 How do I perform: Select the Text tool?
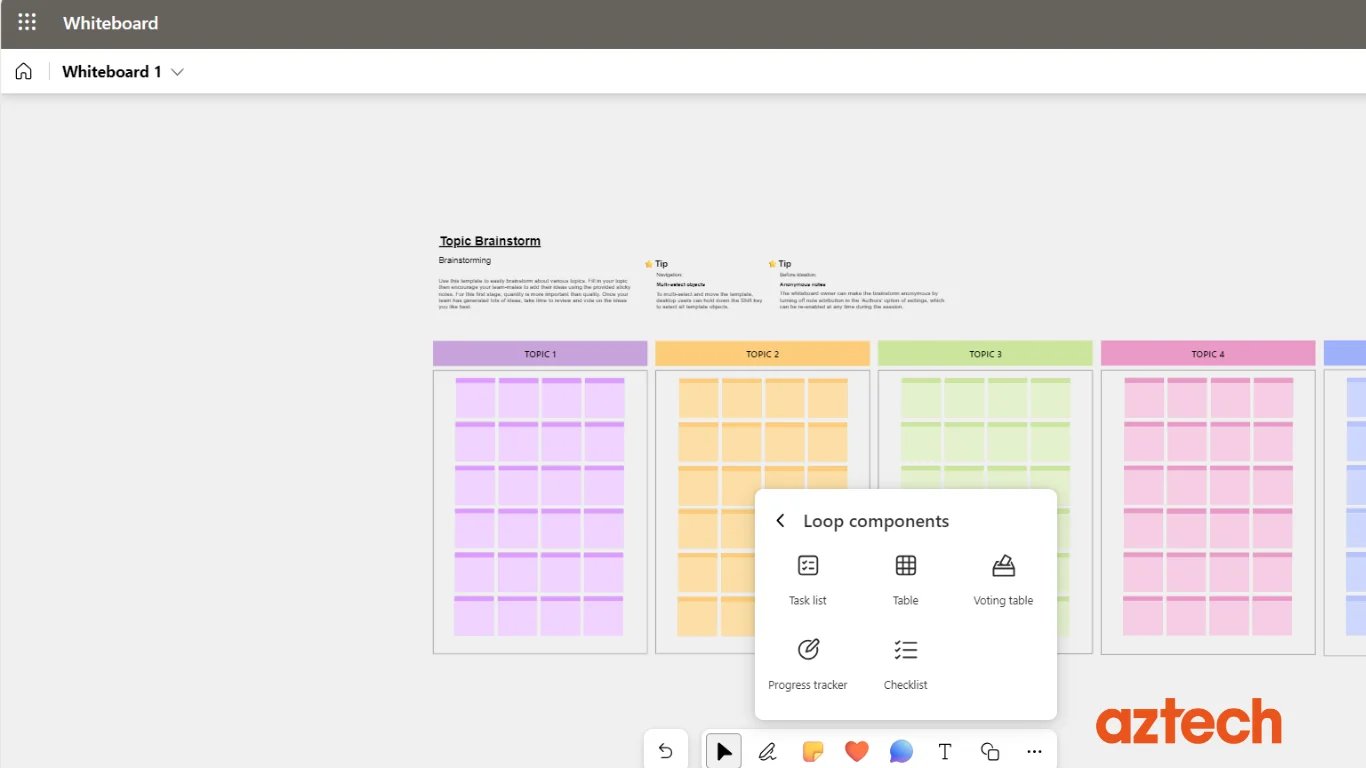tap(945, 751)
